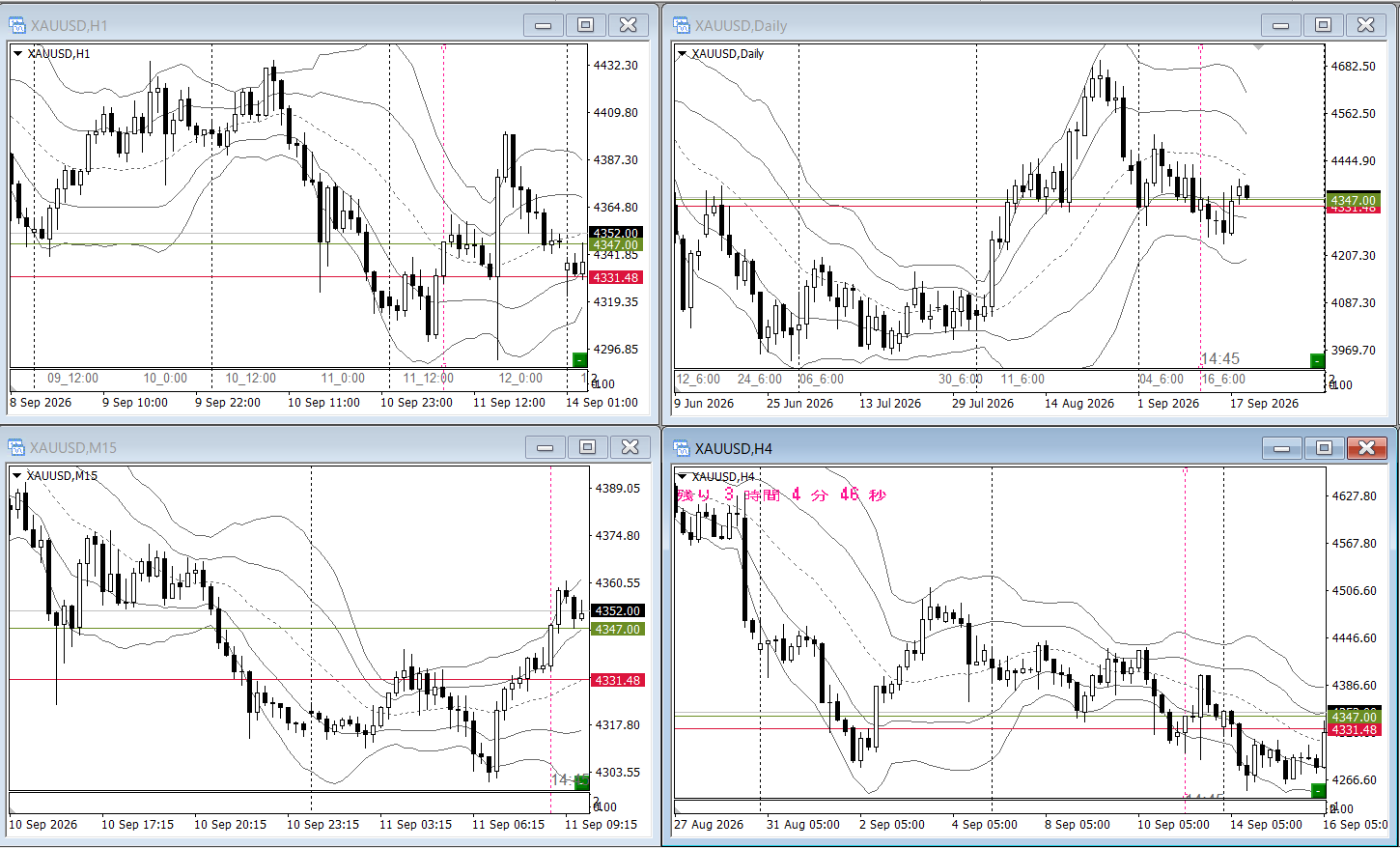Screen dimensions: 1400x848
Task: Expand the triangle next to XAUUSD,H4 label
Action: pos(682,476)
